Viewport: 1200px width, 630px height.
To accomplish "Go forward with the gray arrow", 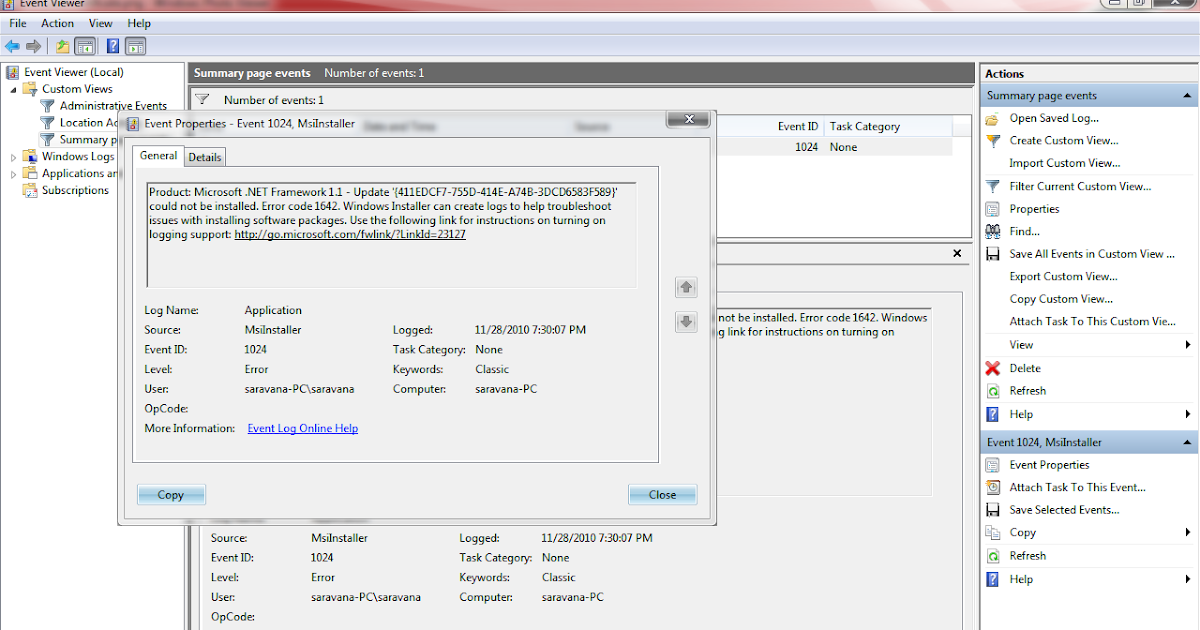I will click(x=34, y=46).
